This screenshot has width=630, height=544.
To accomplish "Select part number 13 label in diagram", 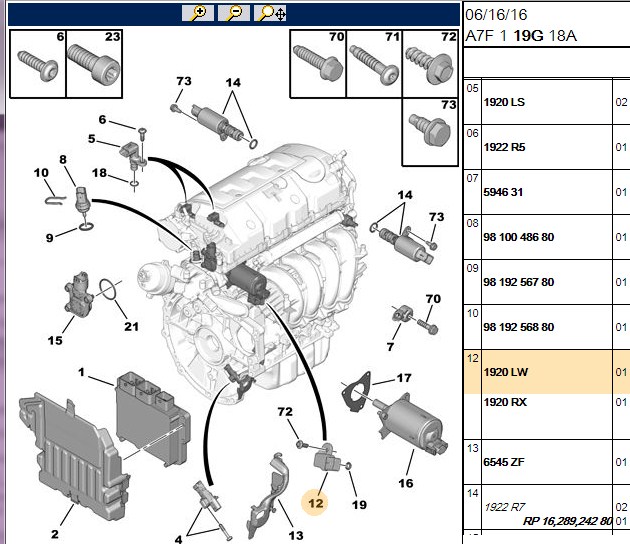I will (x=296, y=535).
